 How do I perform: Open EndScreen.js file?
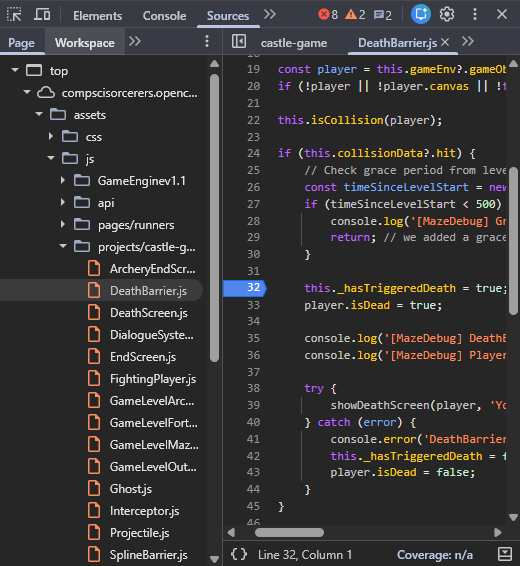tap(143, 357)
